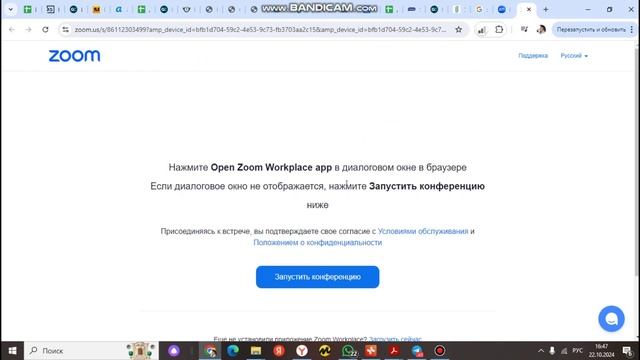Open Yandex Browser from the taskbar

(x=302, y=351)
